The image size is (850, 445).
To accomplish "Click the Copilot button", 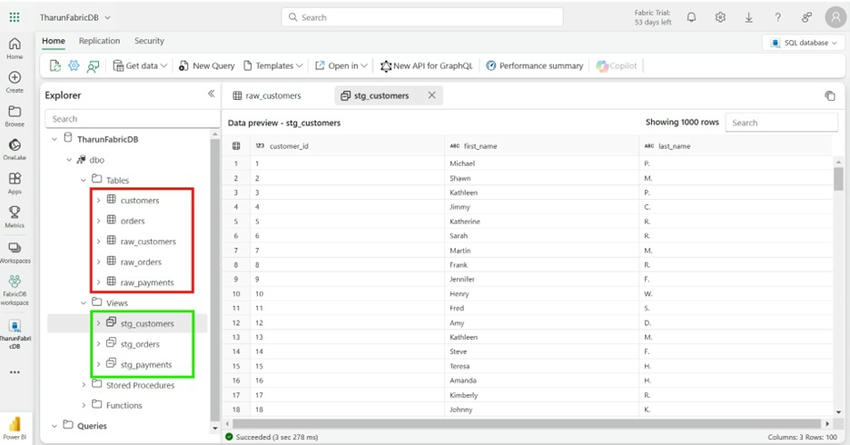I will click(x=617, y=66).
